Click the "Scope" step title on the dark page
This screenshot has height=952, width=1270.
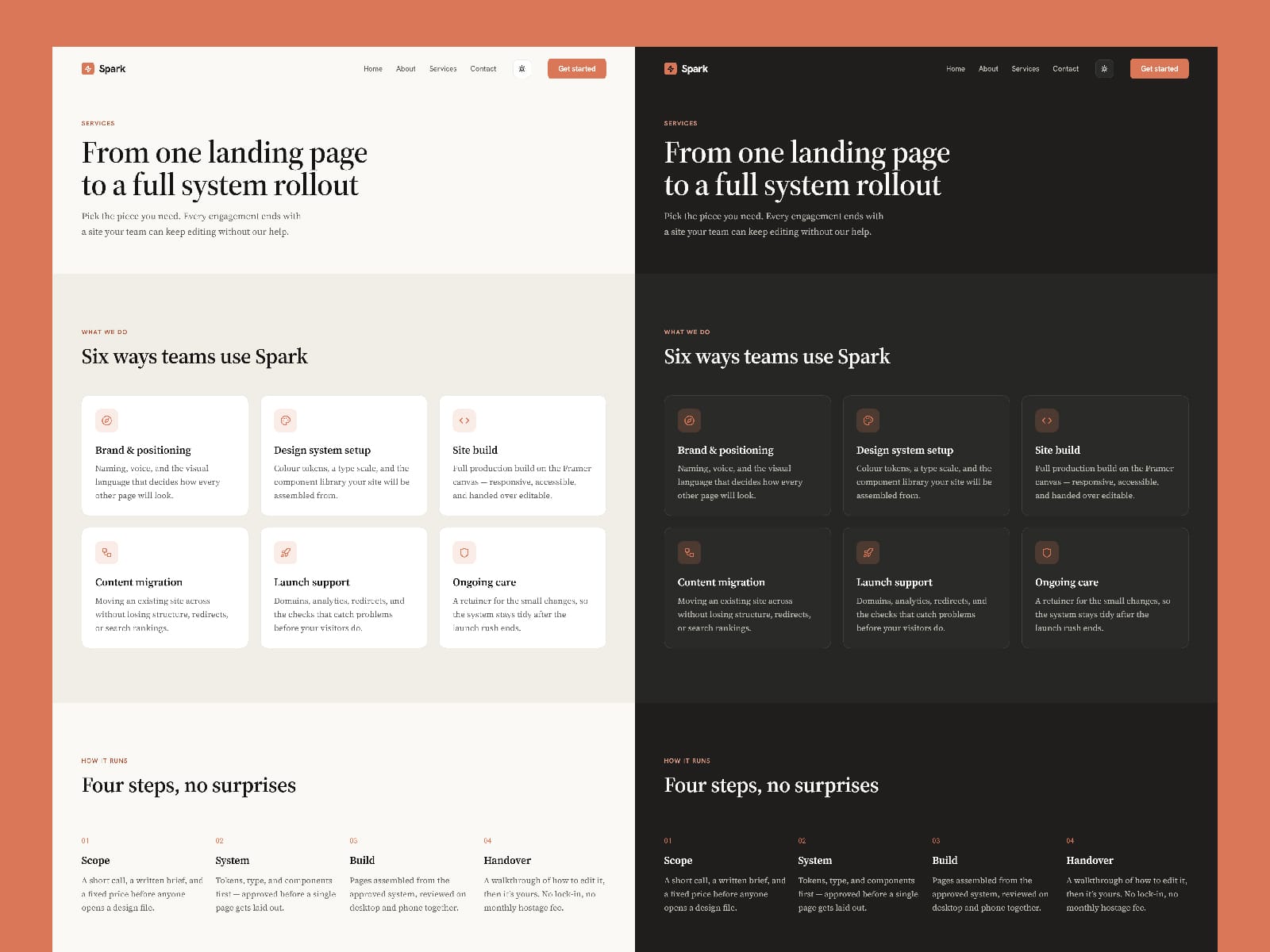678,861
